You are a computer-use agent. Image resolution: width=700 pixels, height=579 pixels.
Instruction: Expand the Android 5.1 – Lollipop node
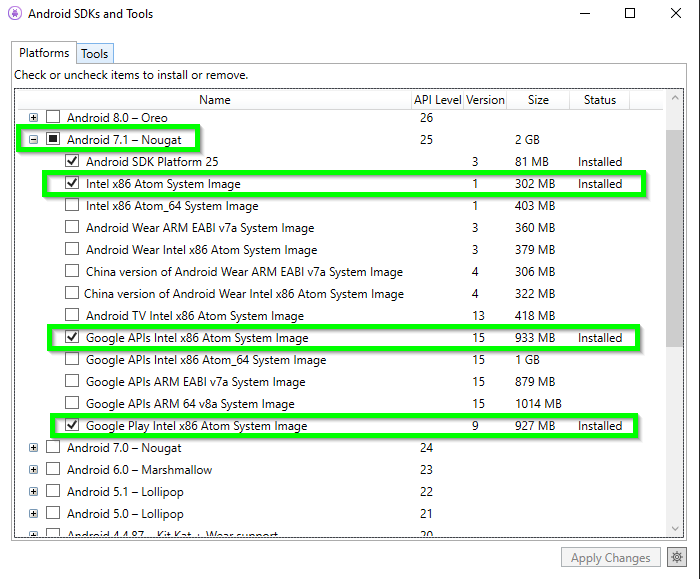point(33,492)
